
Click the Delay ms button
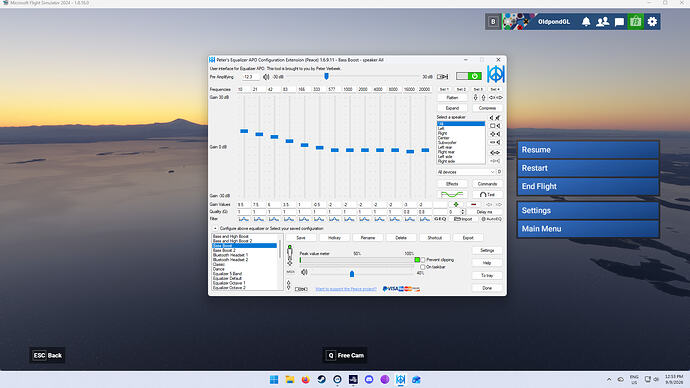(x=484, y=212)
